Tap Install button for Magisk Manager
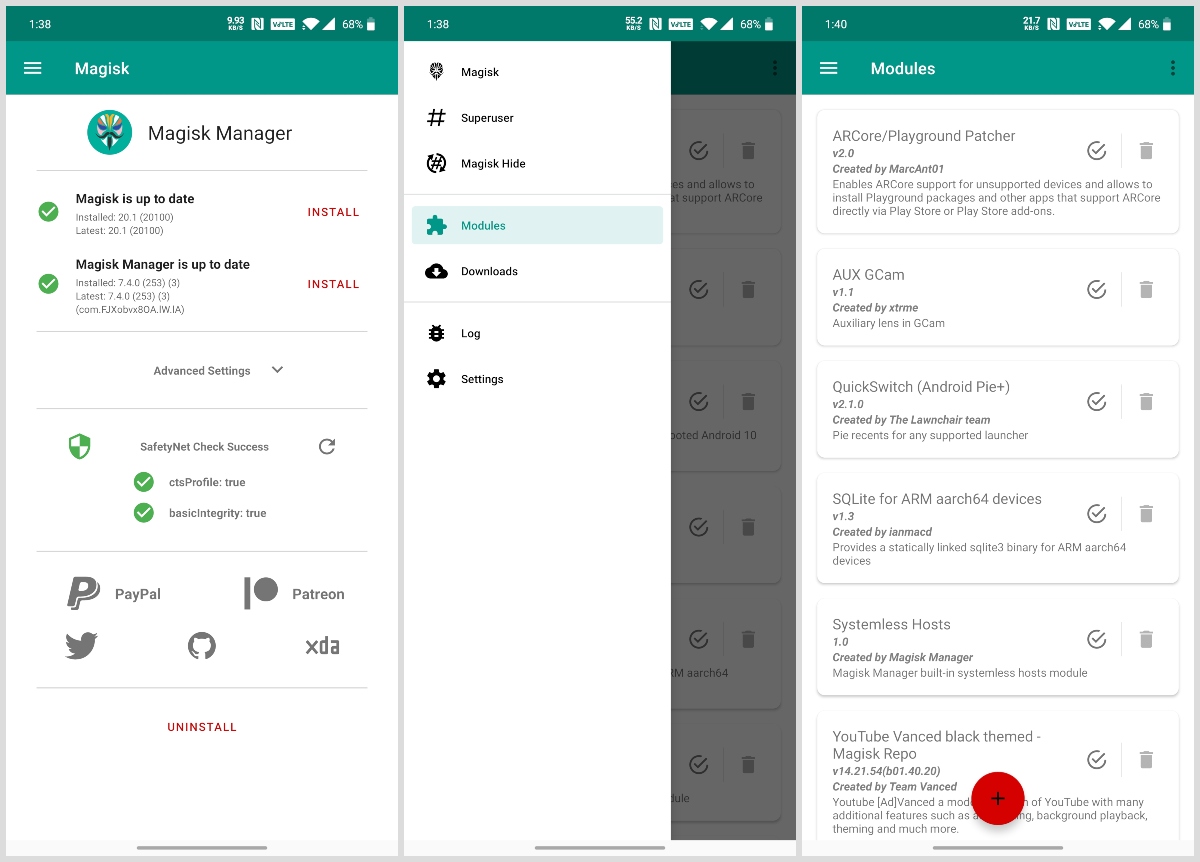The image size is (1200, 862). [x=333, y=284]
